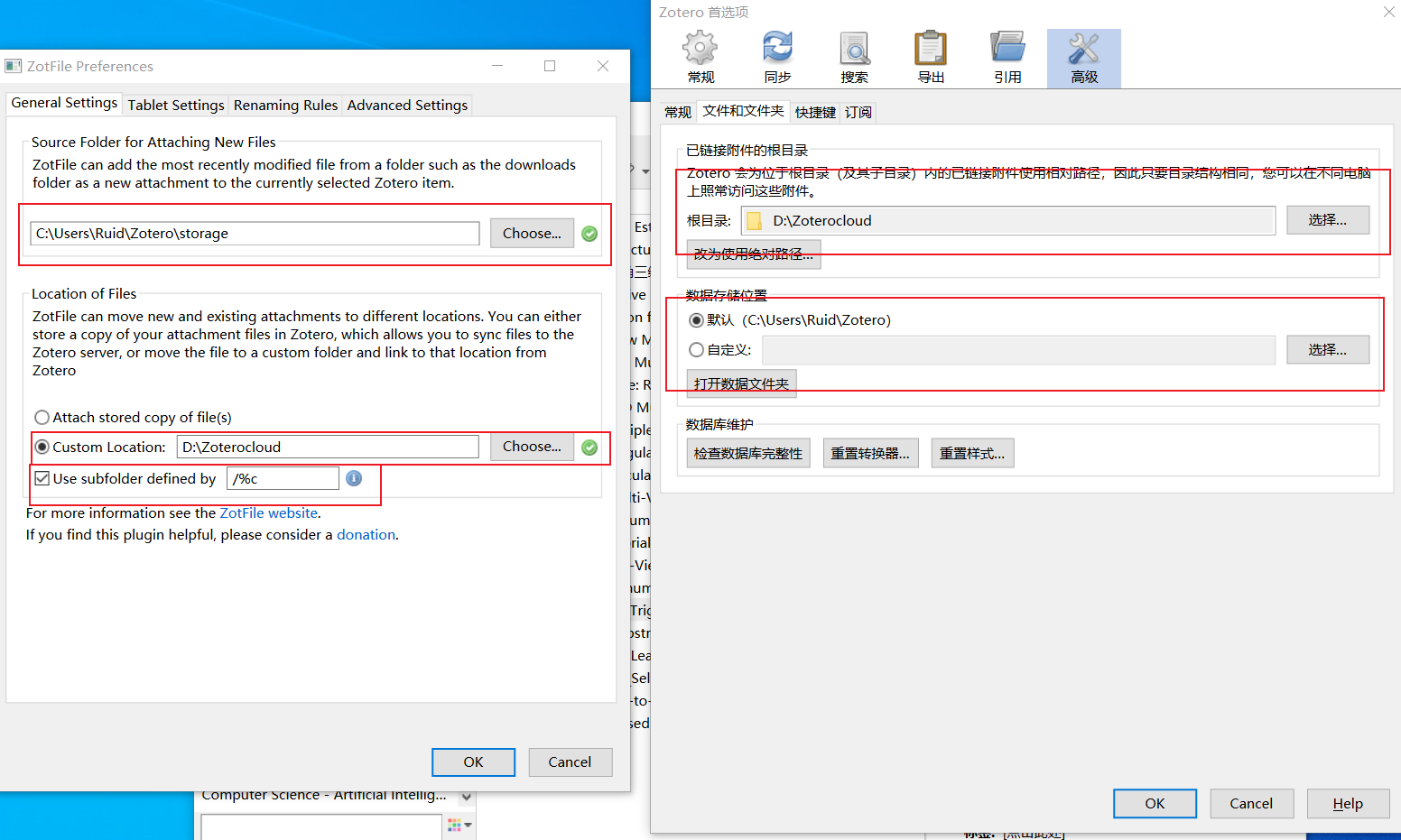Click Help in the Zotero preferences dialog
This screenshot has width=1401, height=840.
[1348, 803]
